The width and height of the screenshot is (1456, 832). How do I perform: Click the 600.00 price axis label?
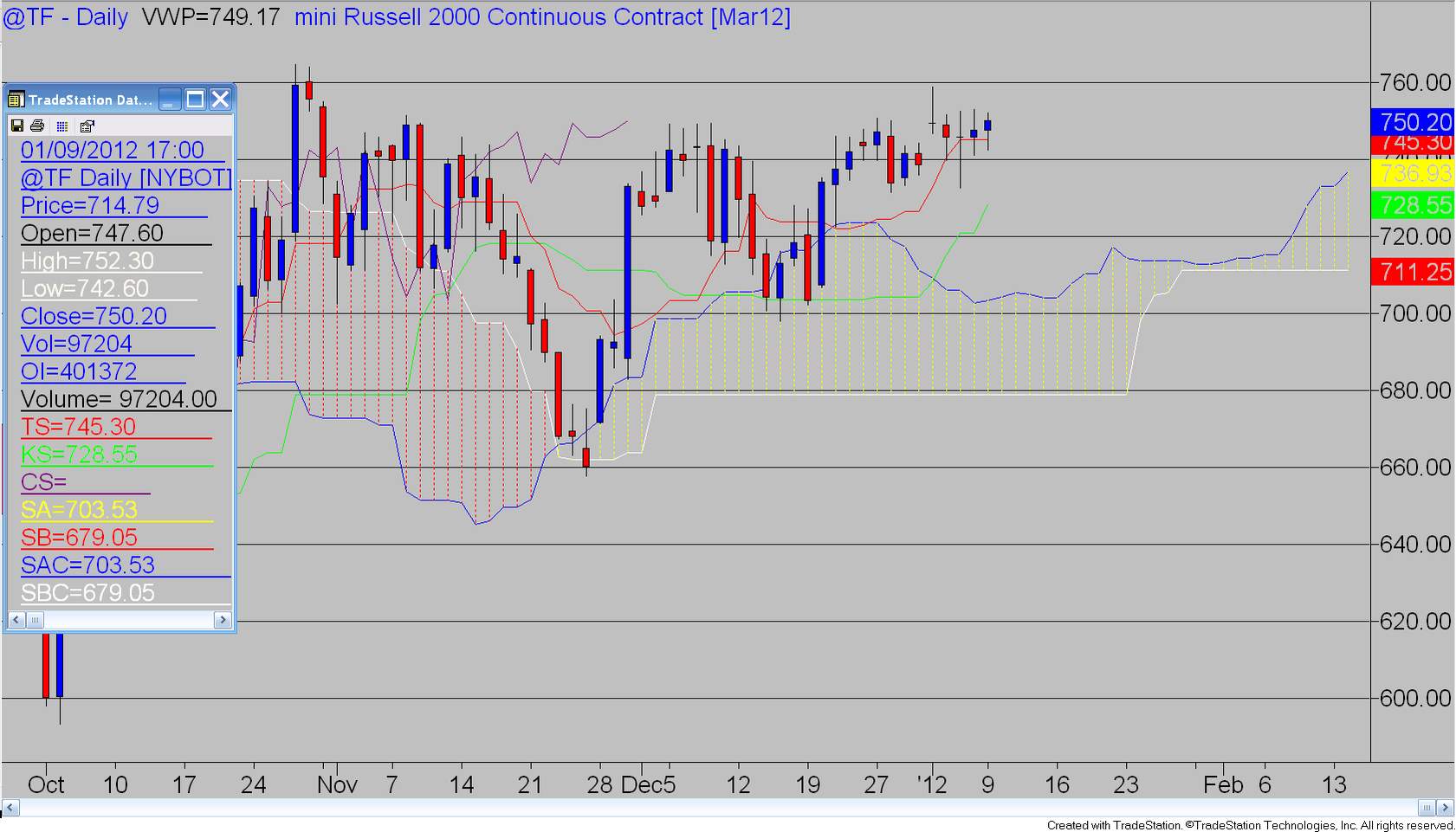[x=1415, y=699]
